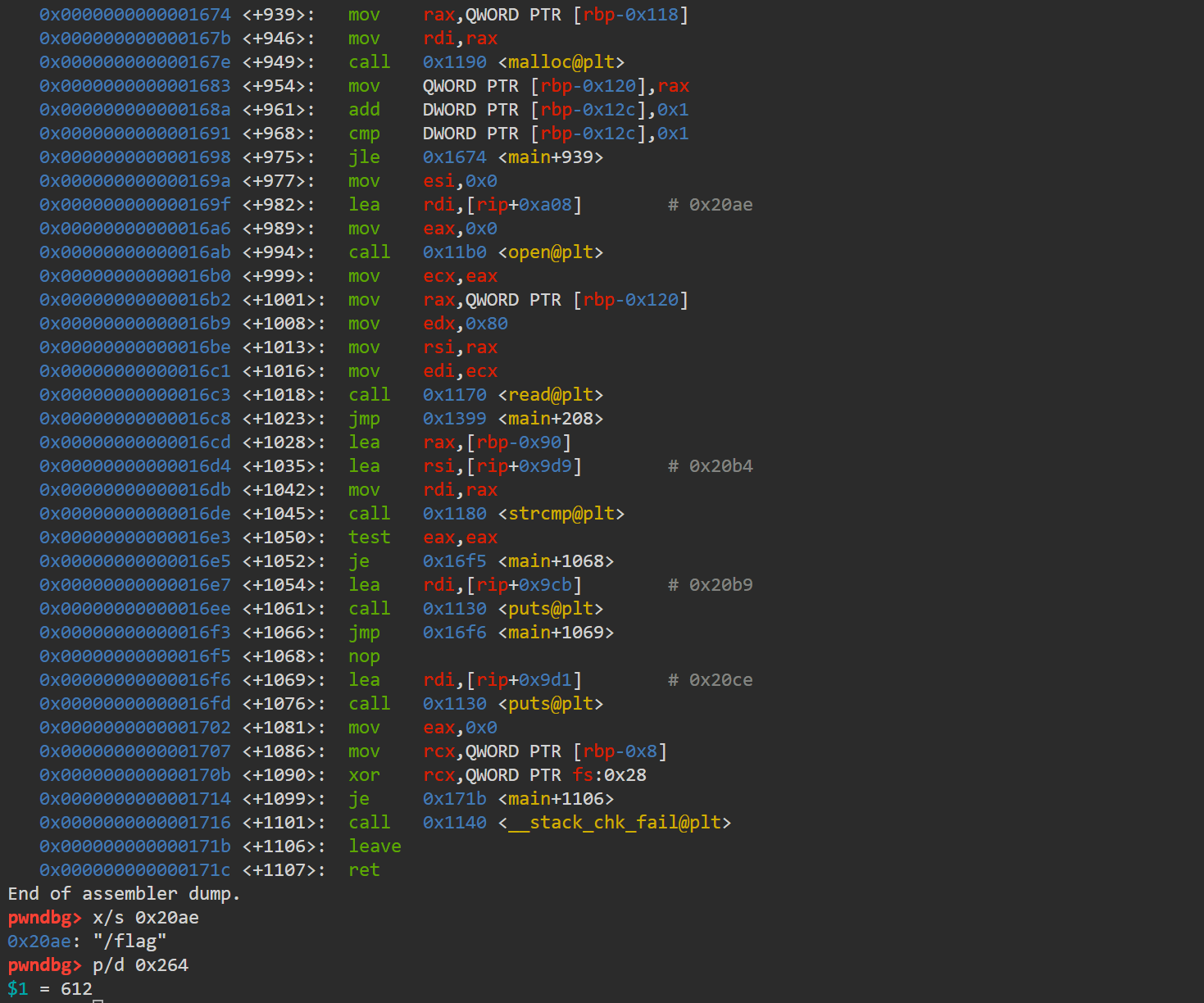Click the [rbp-0x8] operand
Screen dimensions: 1204x1003
coord(620,751)
